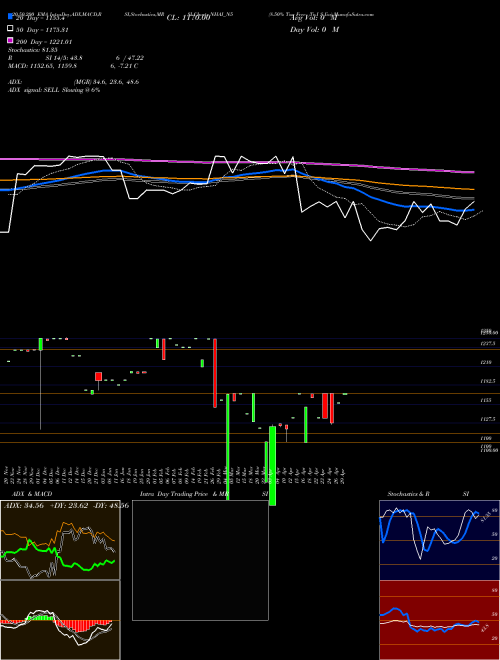Click the 'Stochastics & RSI' panel title
The height and width of the screenshot is (660, 500).
point(428,494)
